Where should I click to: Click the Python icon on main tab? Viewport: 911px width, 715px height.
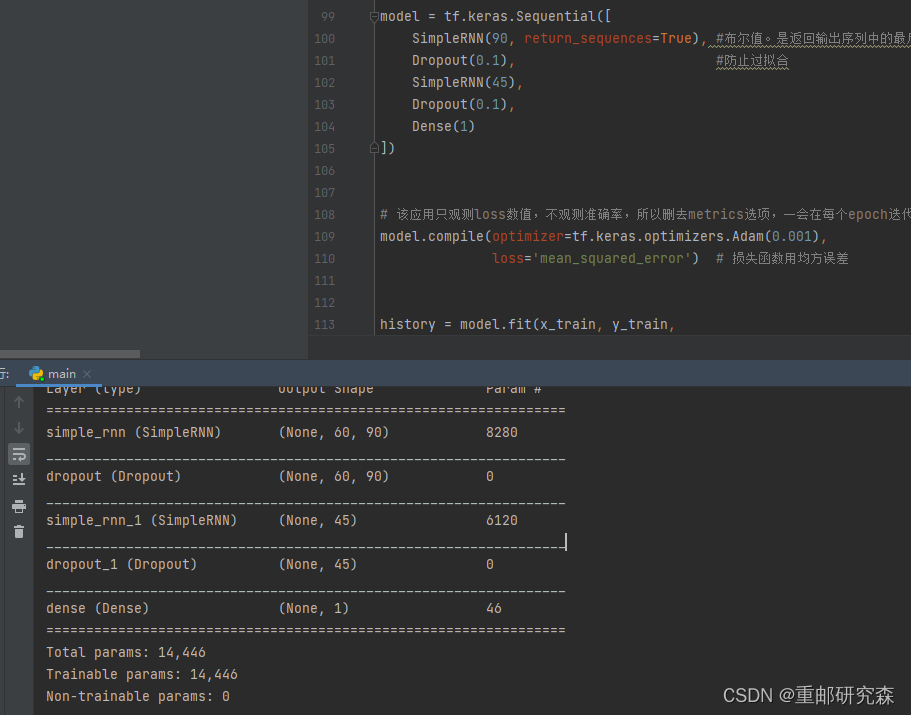click(36, 374)
